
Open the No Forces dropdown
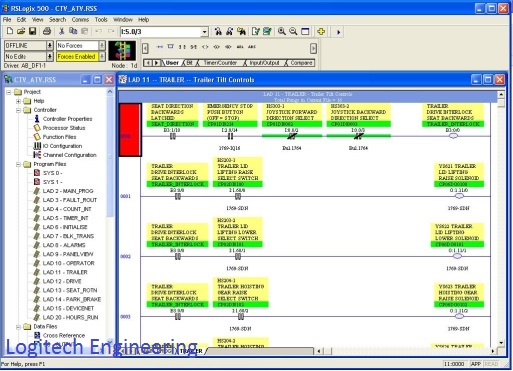[x=102, y=45]
